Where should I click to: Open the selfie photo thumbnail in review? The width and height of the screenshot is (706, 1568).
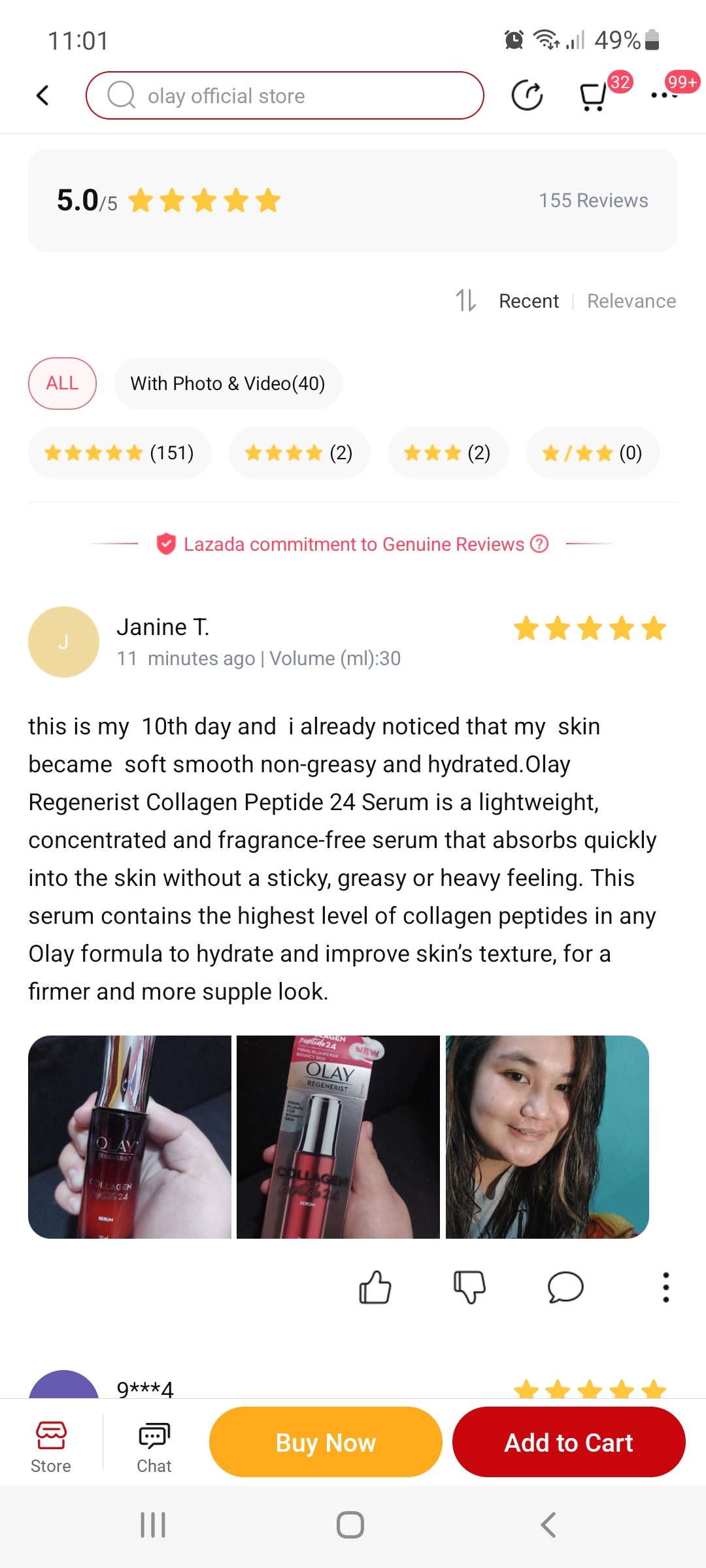(547, 1137)
